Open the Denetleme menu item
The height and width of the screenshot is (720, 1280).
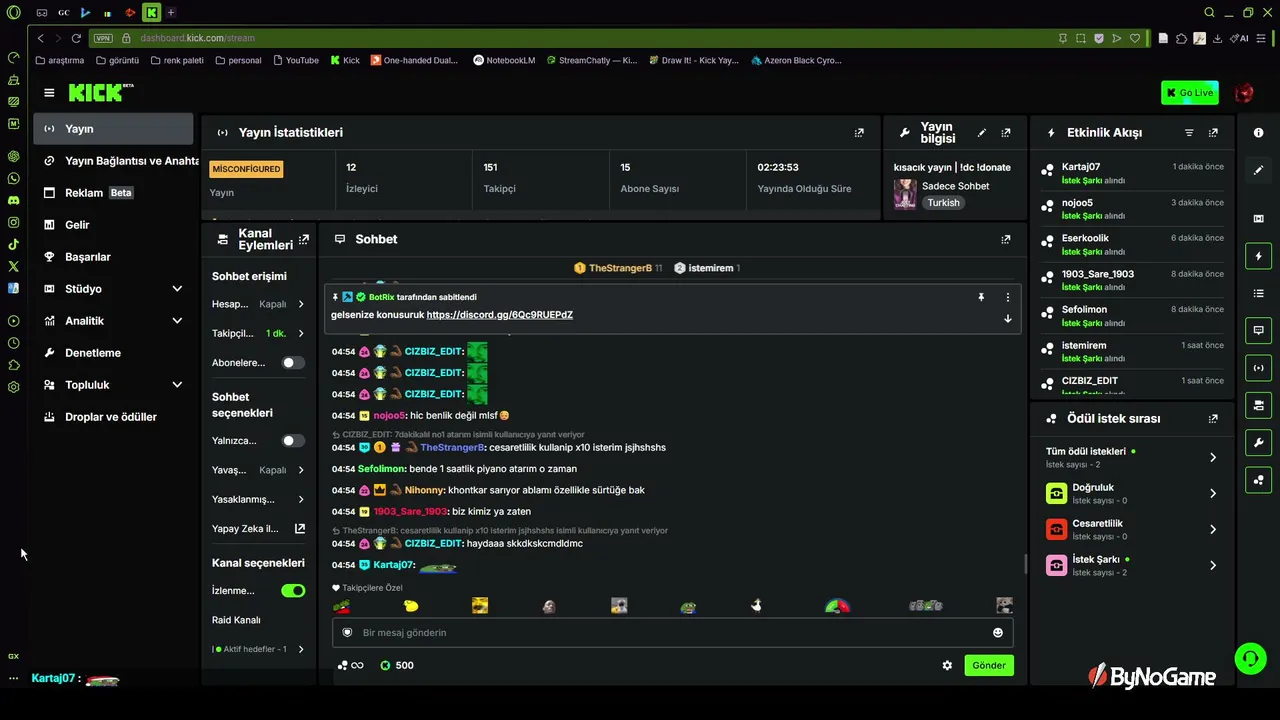(113, 353)
